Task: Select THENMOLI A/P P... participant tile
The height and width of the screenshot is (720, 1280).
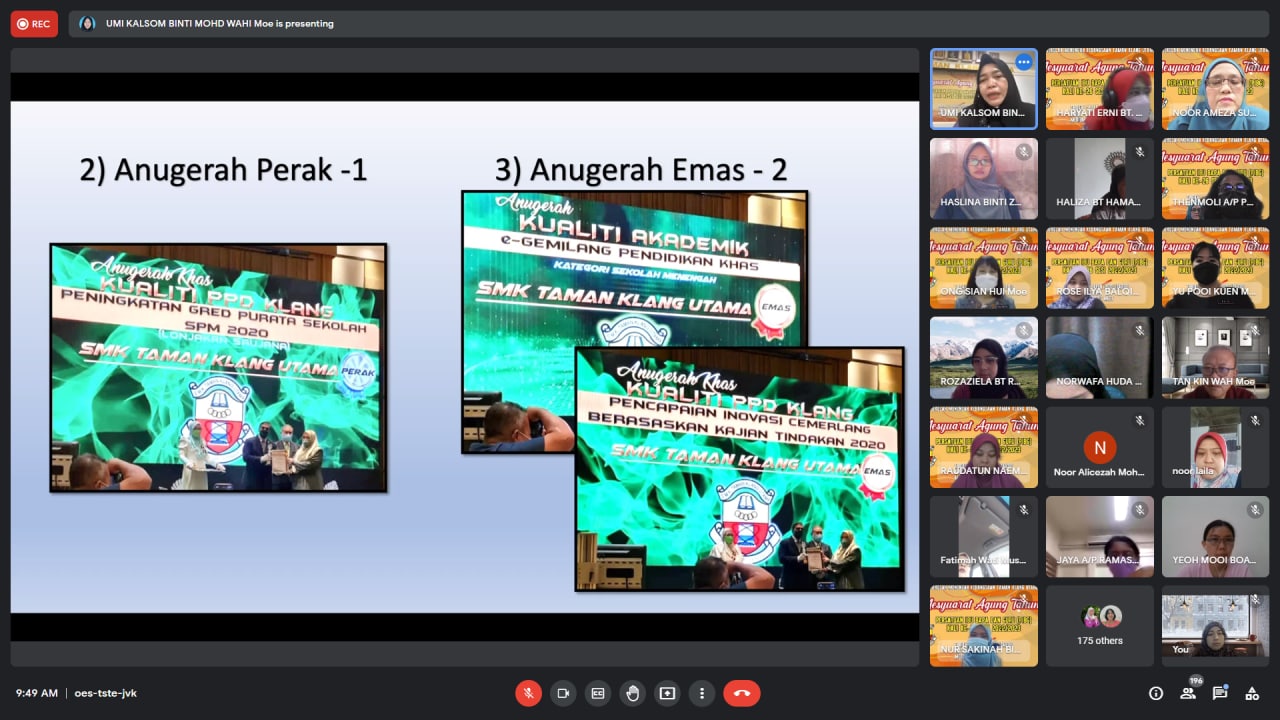Action: (1216, 179)
